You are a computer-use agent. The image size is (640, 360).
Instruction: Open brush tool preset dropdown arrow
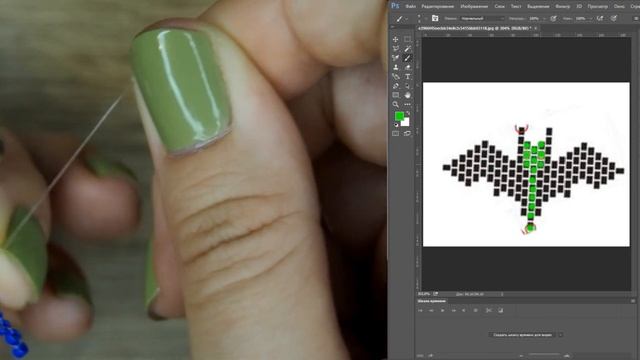pyautogui.click(x=407, y=19)
